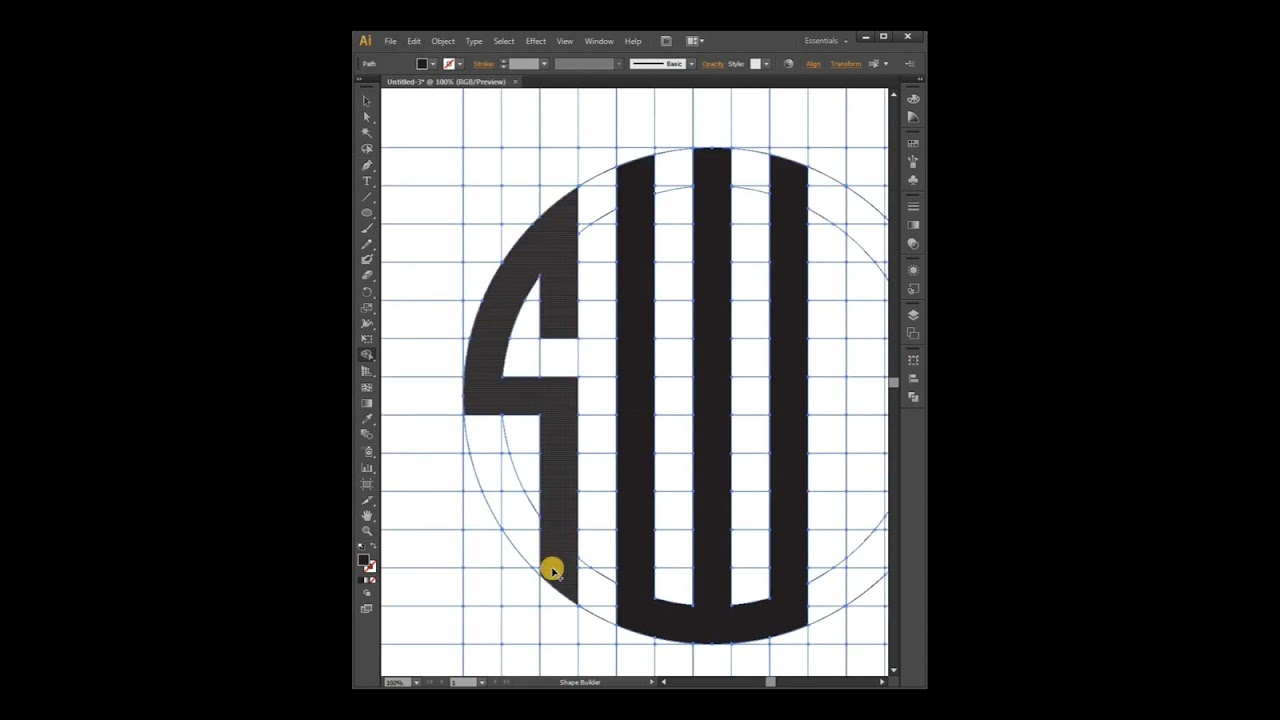Screen dimensions: 1280x720
Task: Switch to the Untitled-3 document tab
Action: point(447,82)
